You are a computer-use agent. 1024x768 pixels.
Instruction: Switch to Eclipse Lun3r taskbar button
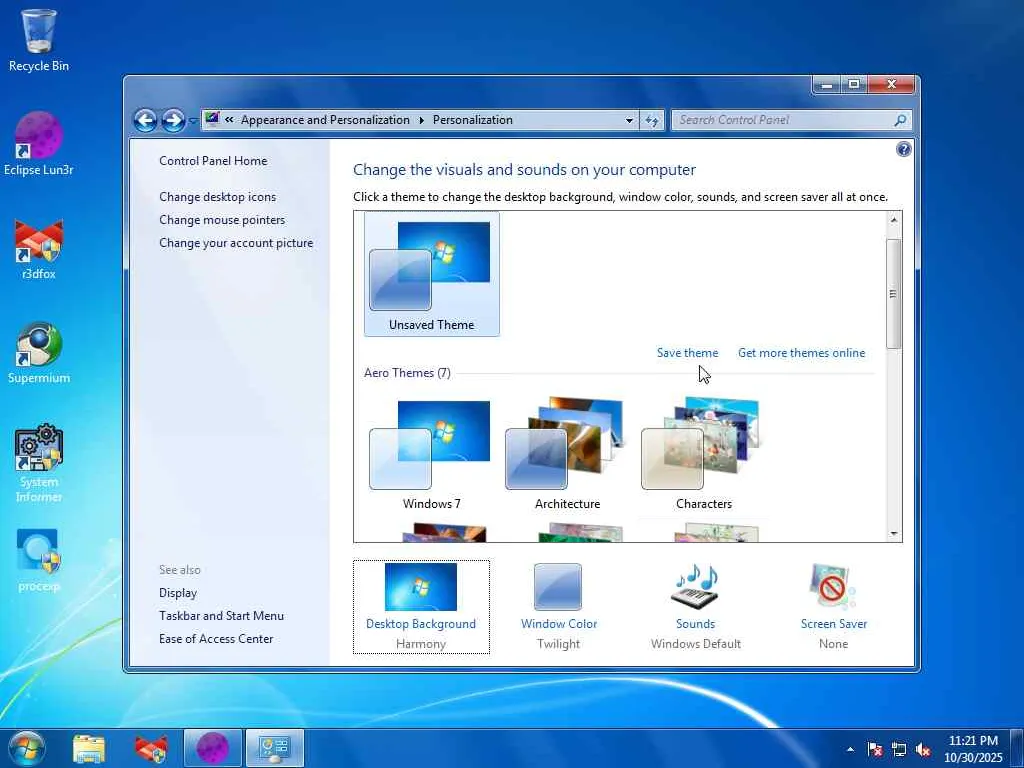point(213,748)
